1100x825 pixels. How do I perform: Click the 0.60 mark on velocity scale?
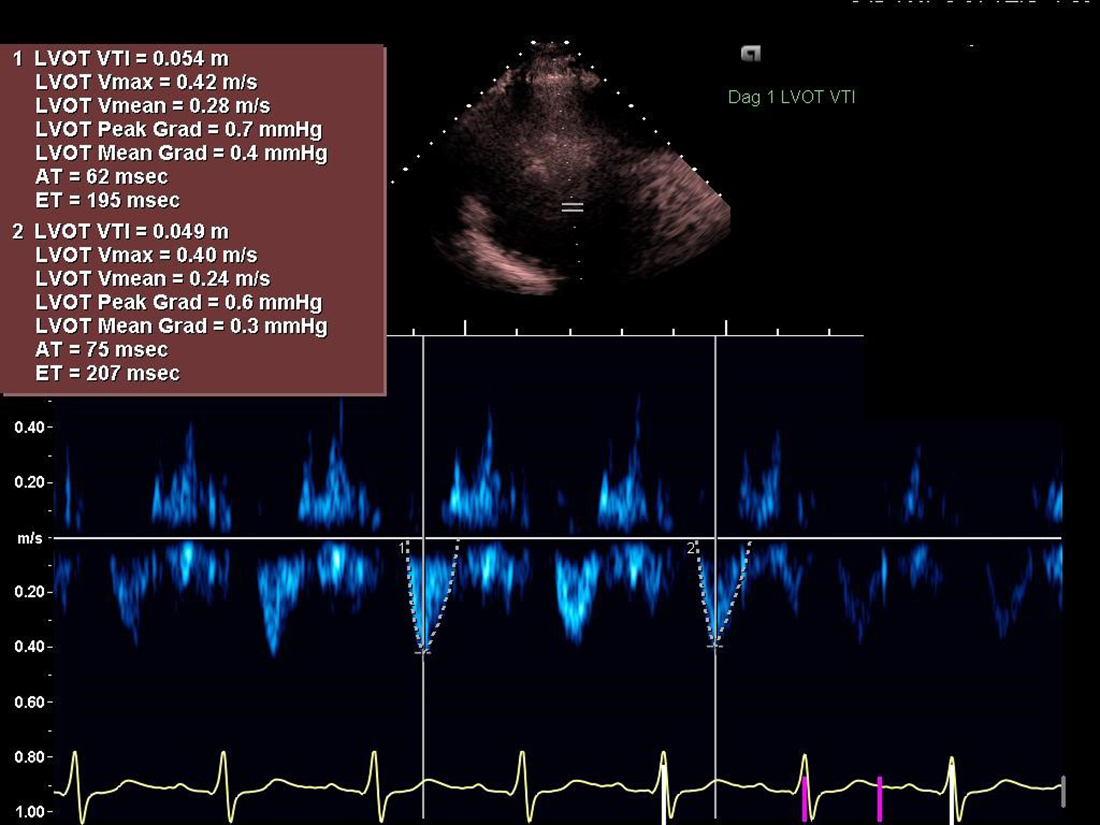click(30, 702)
